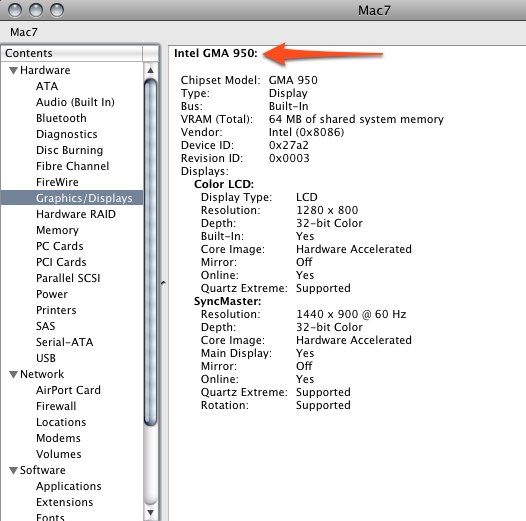The width and height of the screenshot is (526, 521).
Task: Select Memory in the Hardware list
Action: click(57, 230)
